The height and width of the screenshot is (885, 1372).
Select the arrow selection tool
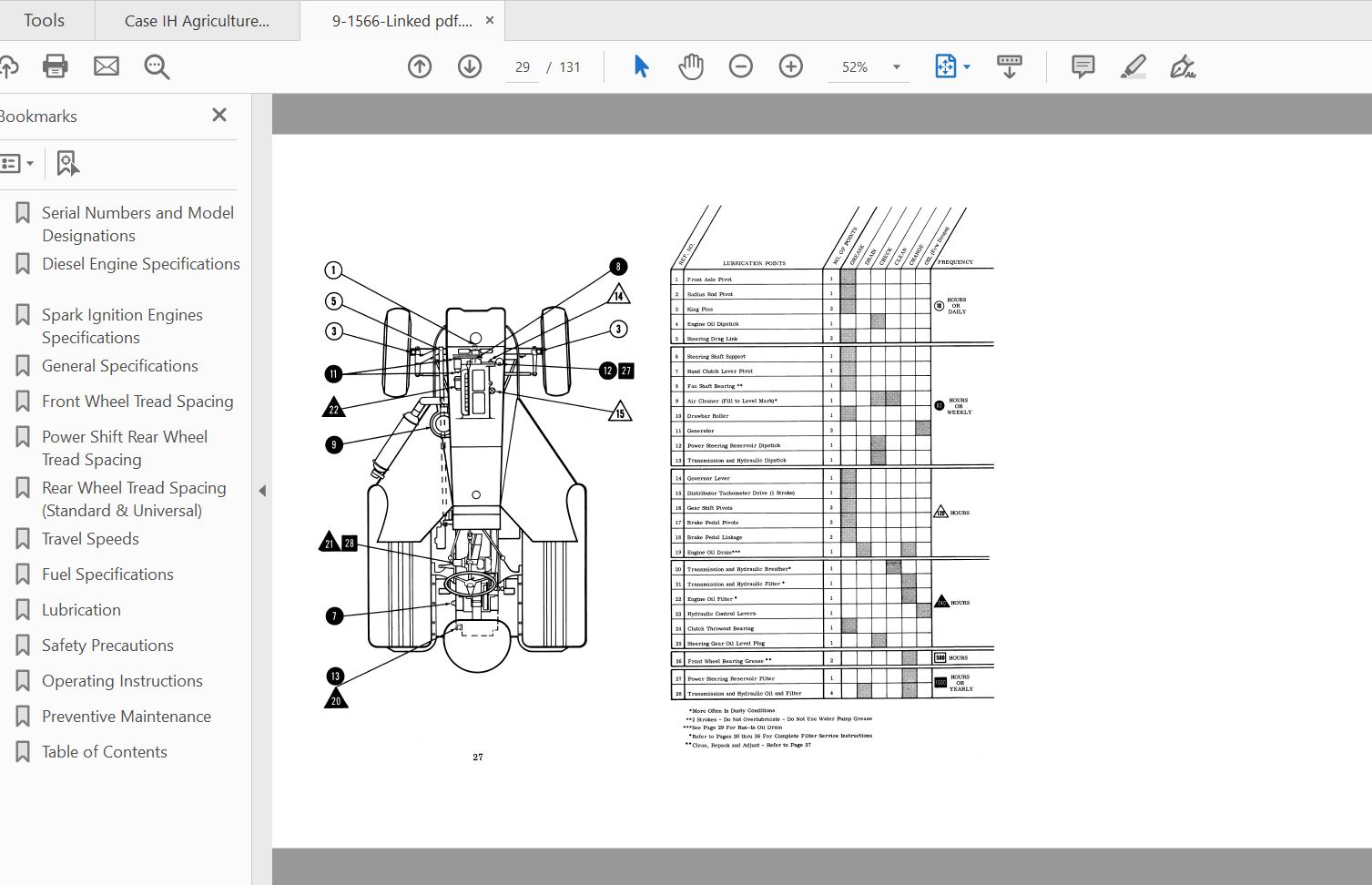[x=641, y=66]
